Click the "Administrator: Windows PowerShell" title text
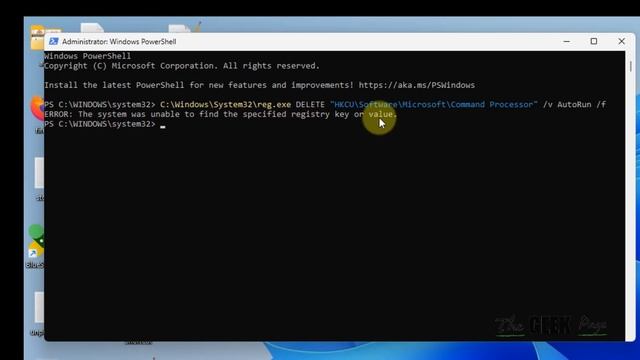 [119, 42]
